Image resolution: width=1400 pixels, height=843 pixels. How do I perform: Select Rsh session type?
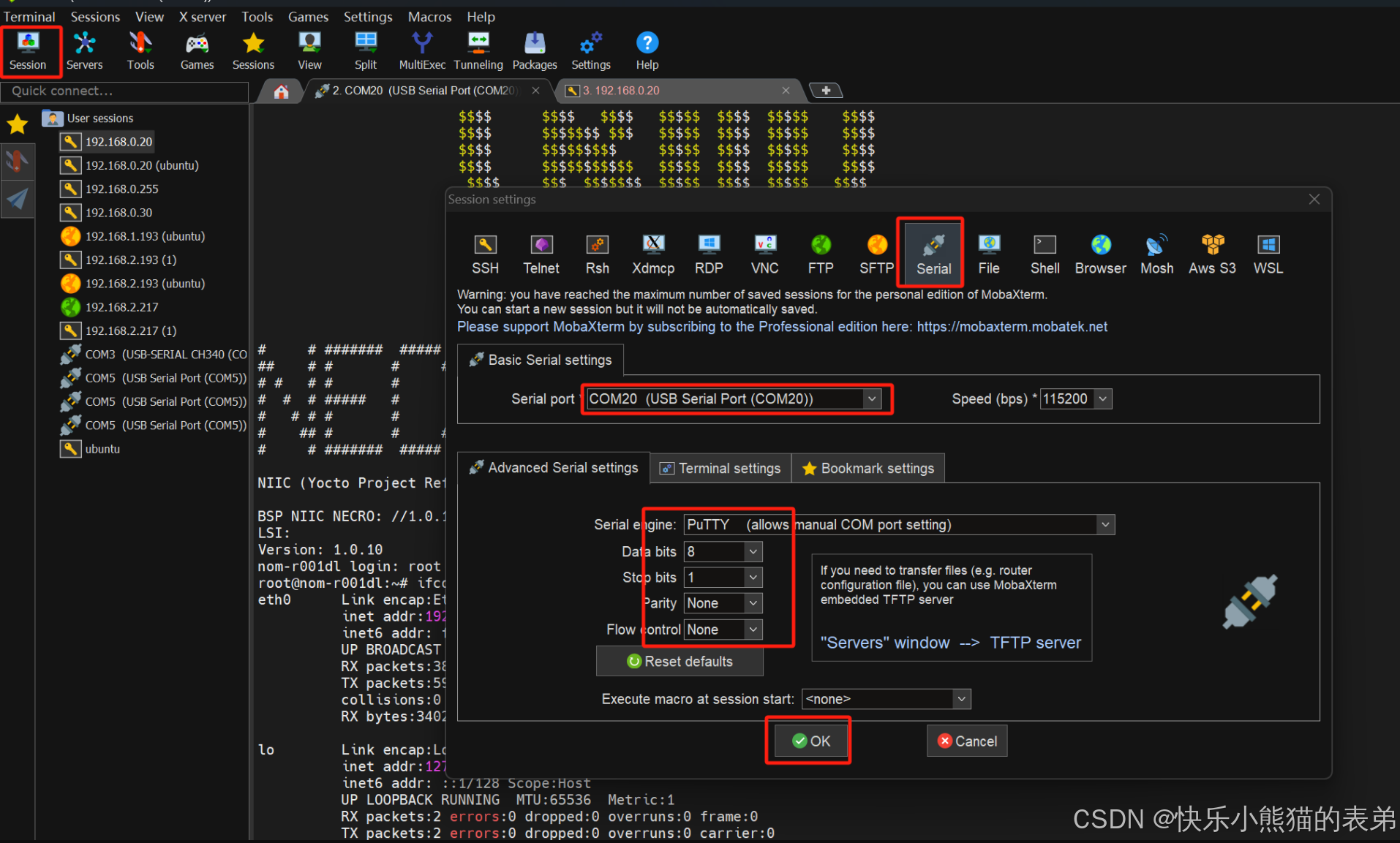tap(598, 254)
